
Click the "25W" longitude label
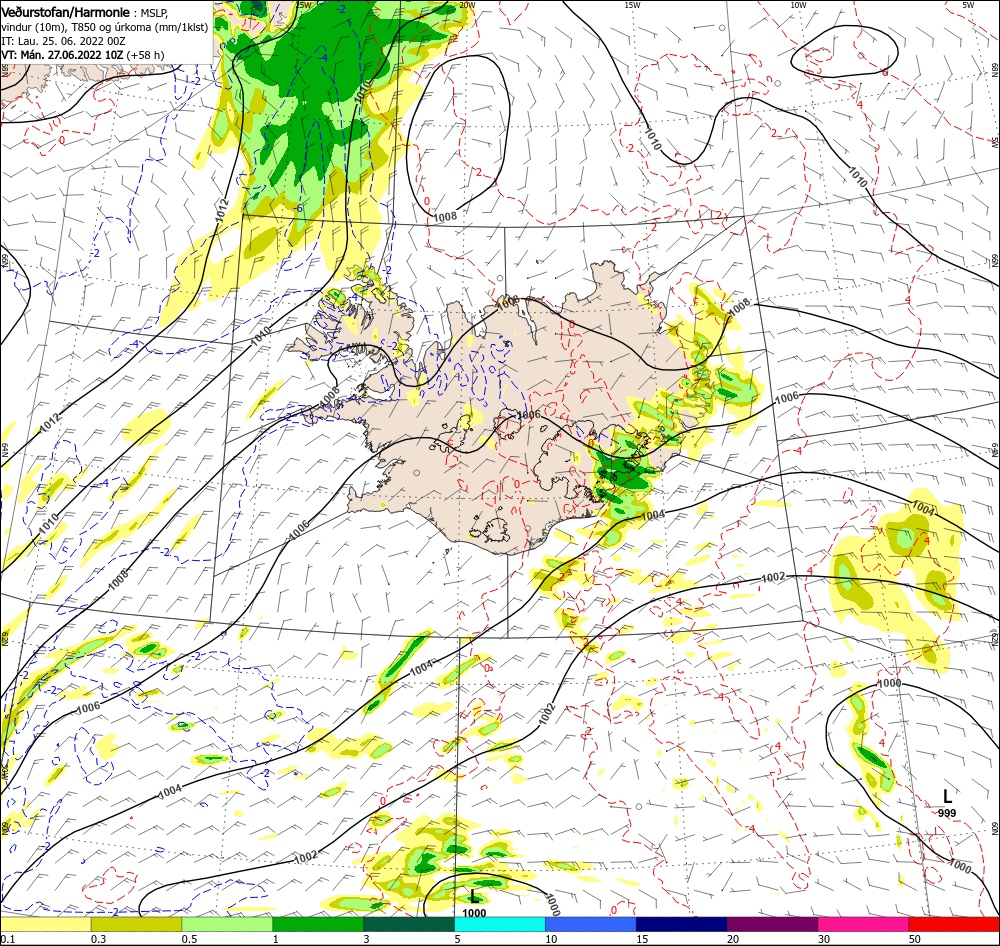tap(304, 4)
